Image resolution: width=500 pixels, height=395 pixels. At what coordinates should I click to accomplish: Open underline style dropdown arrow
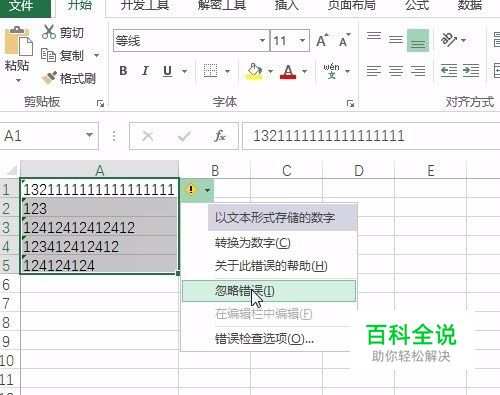pos(184,71)
